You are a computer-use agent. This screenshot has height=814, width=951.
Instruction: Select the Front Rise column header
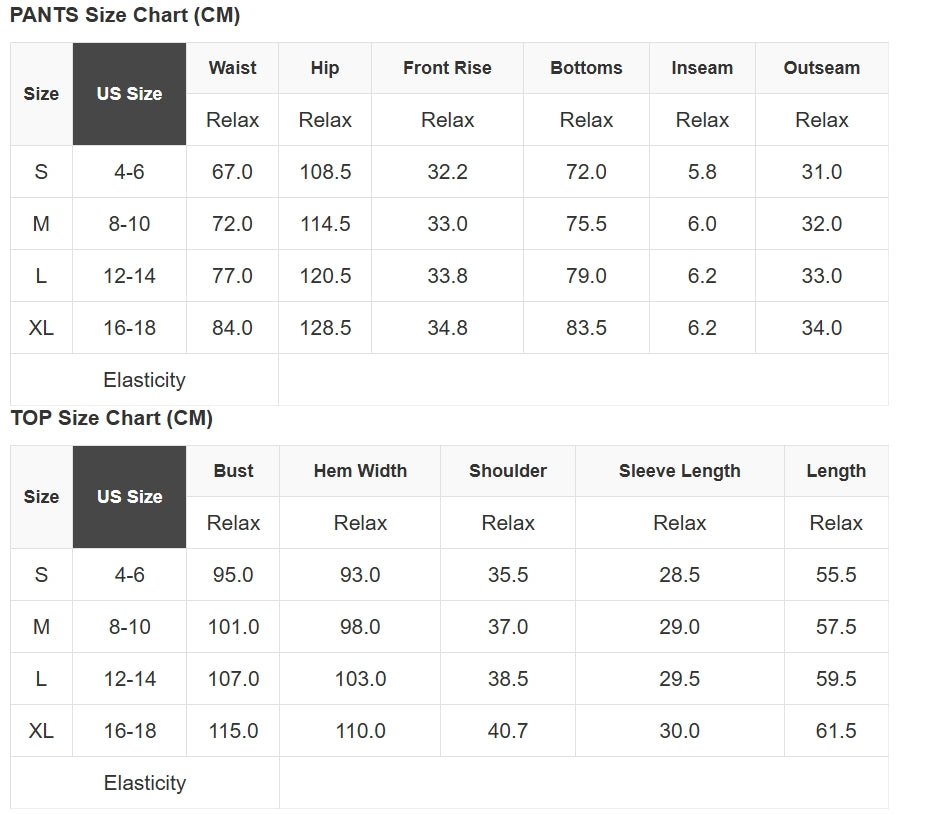click(447, 68)
